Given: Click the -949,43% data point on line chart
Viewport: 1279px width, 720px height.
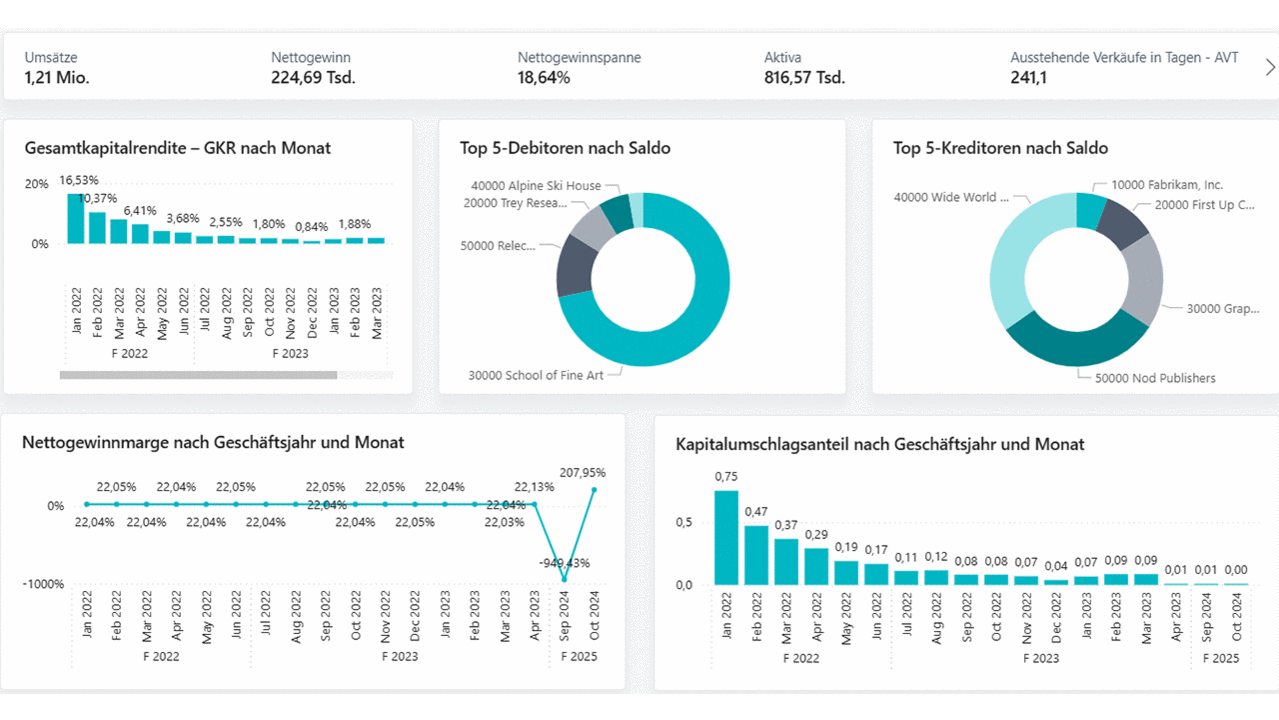Looking at the screenshot, I should click(x=564, y=578).
